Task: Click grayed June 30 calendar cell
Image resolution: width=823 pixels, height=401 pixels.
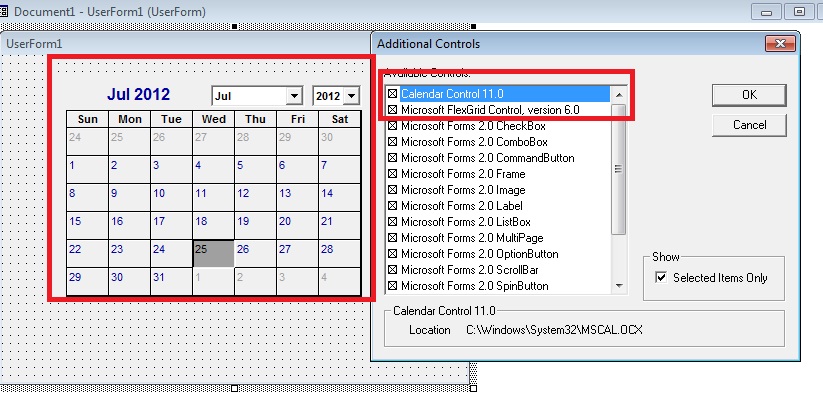Action: [339, 142]
